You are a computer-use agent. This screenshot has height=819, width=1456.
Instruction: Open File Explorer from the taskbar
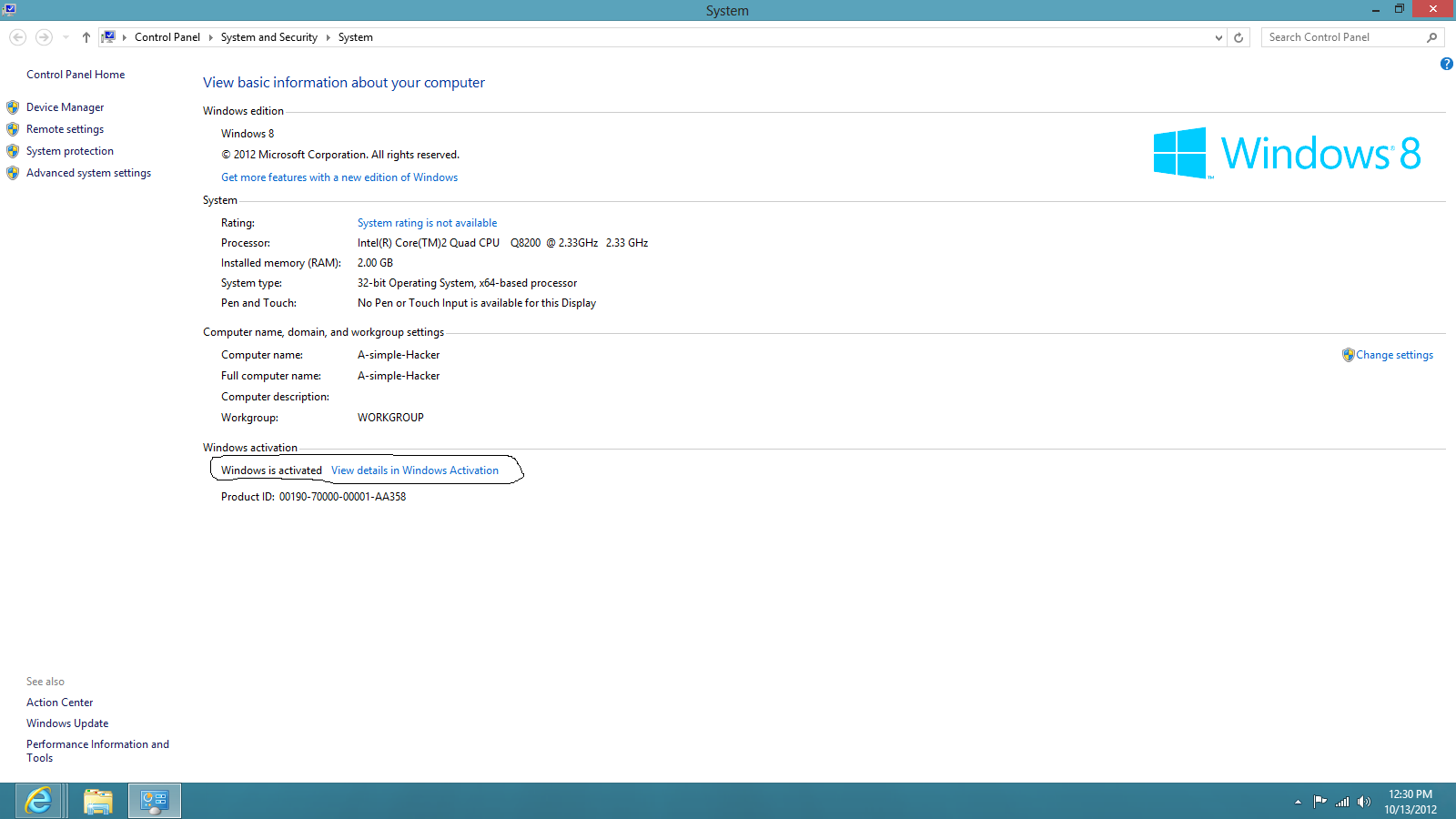[97, 801]
